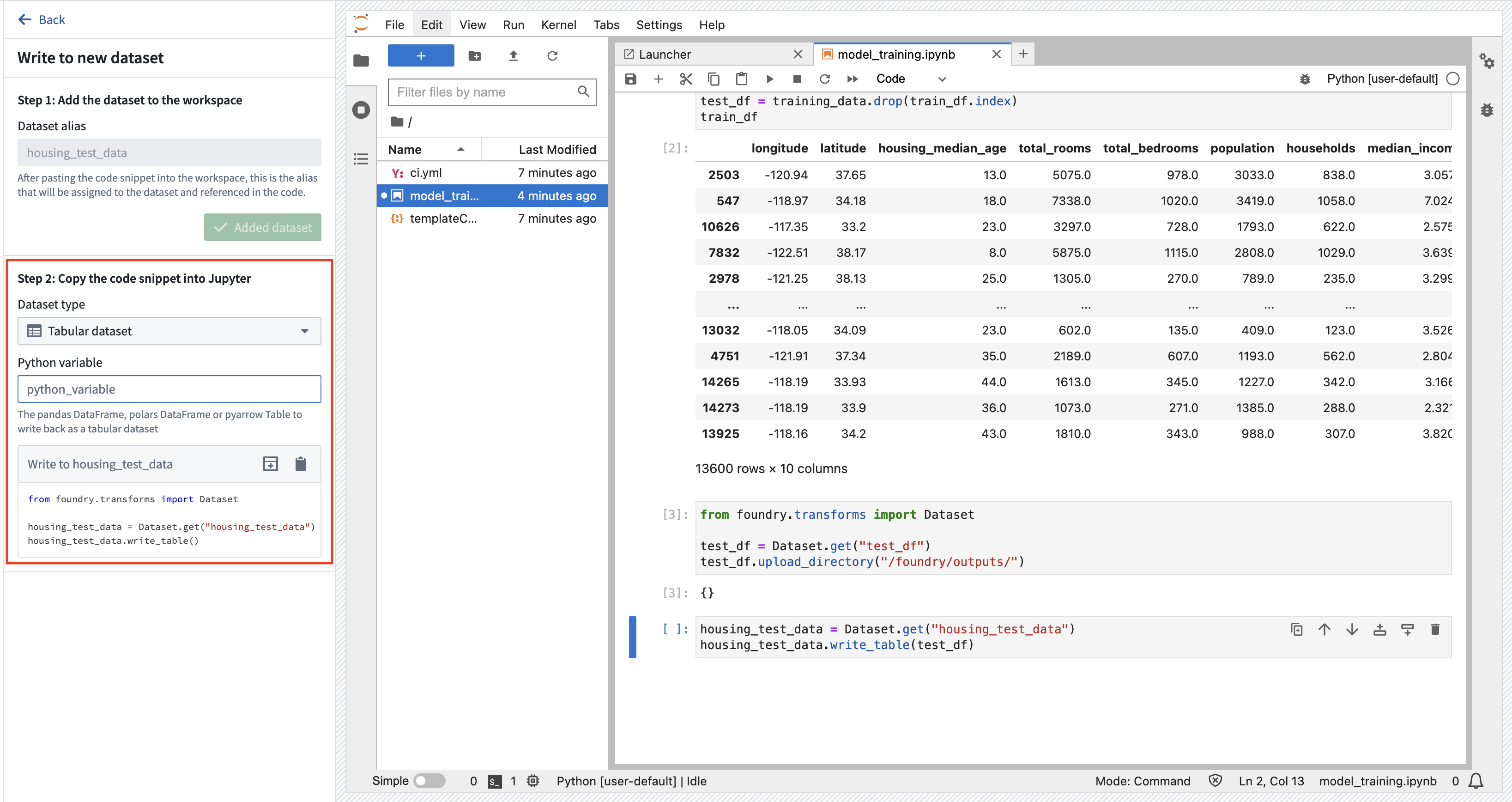Open the running terminals and kernels panel
Screen dimensions: 1512x802
(x=361, y=110)
